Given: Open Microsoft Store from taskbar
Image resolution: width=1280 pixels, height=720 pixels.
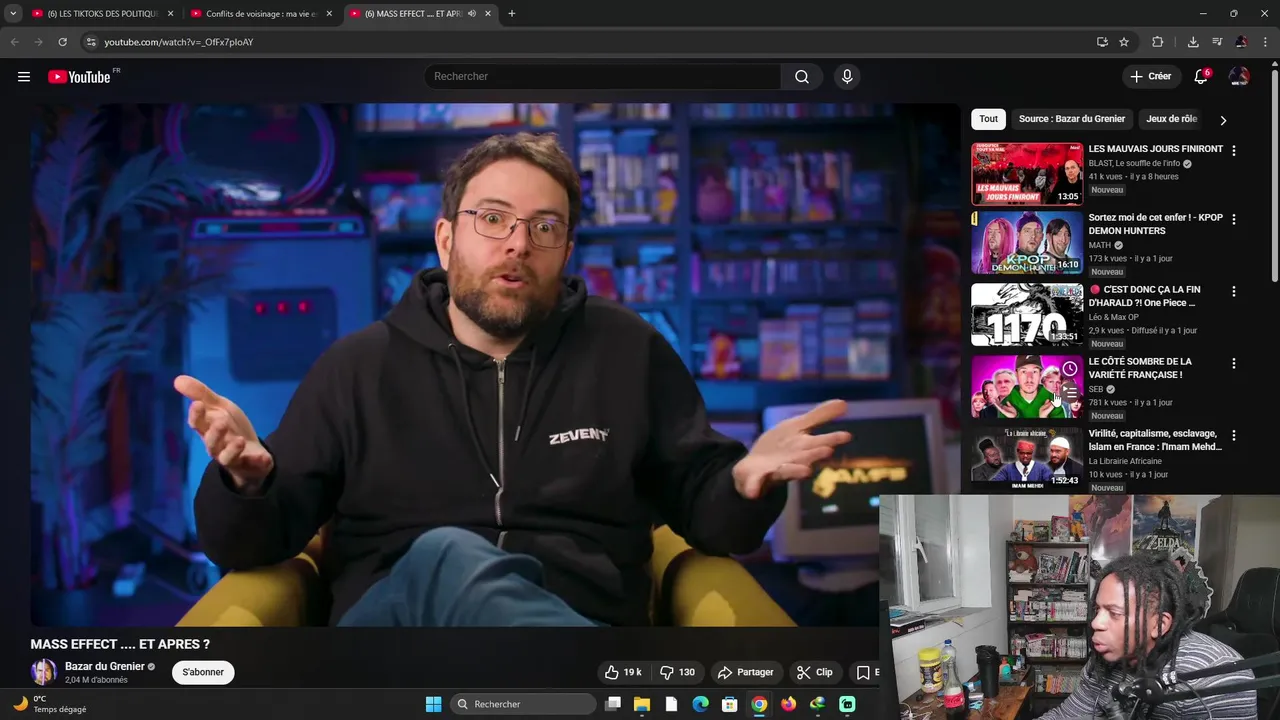Looking at the screenshot, I should tap(729, 704).
